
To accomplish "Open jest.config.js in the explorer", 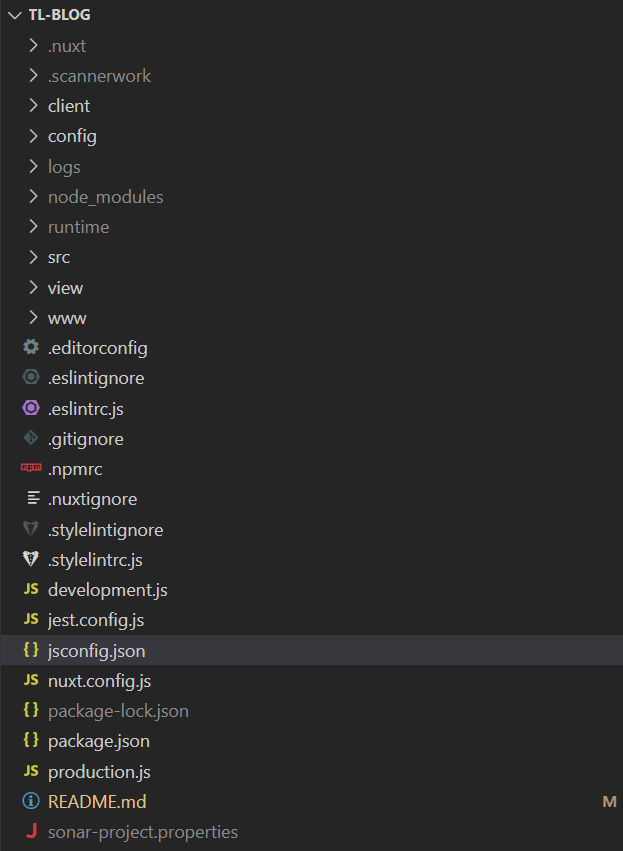I will [96, 620].
